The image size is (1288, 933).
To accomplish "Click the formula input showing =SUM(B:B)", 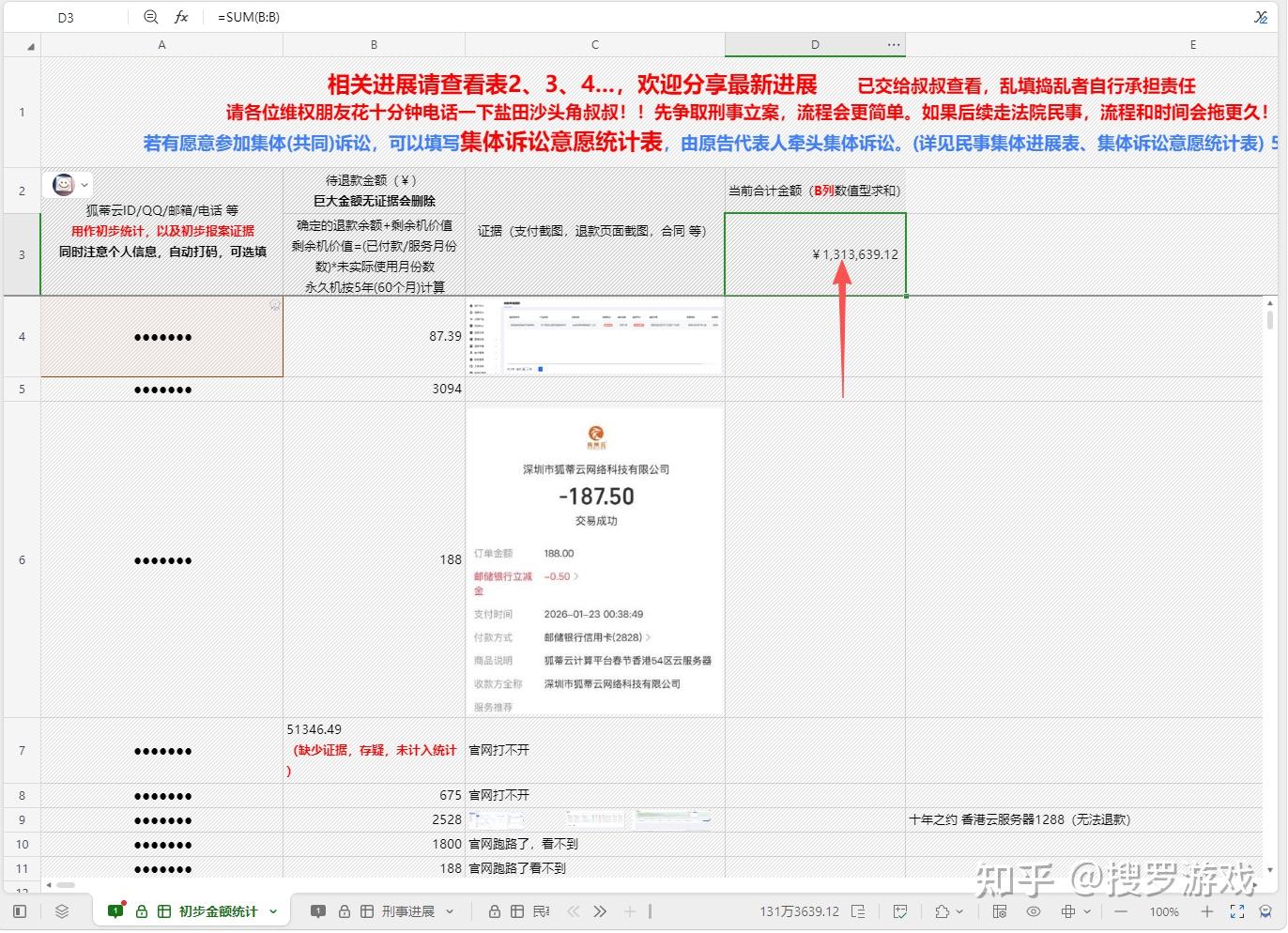I will coord(732,17).
